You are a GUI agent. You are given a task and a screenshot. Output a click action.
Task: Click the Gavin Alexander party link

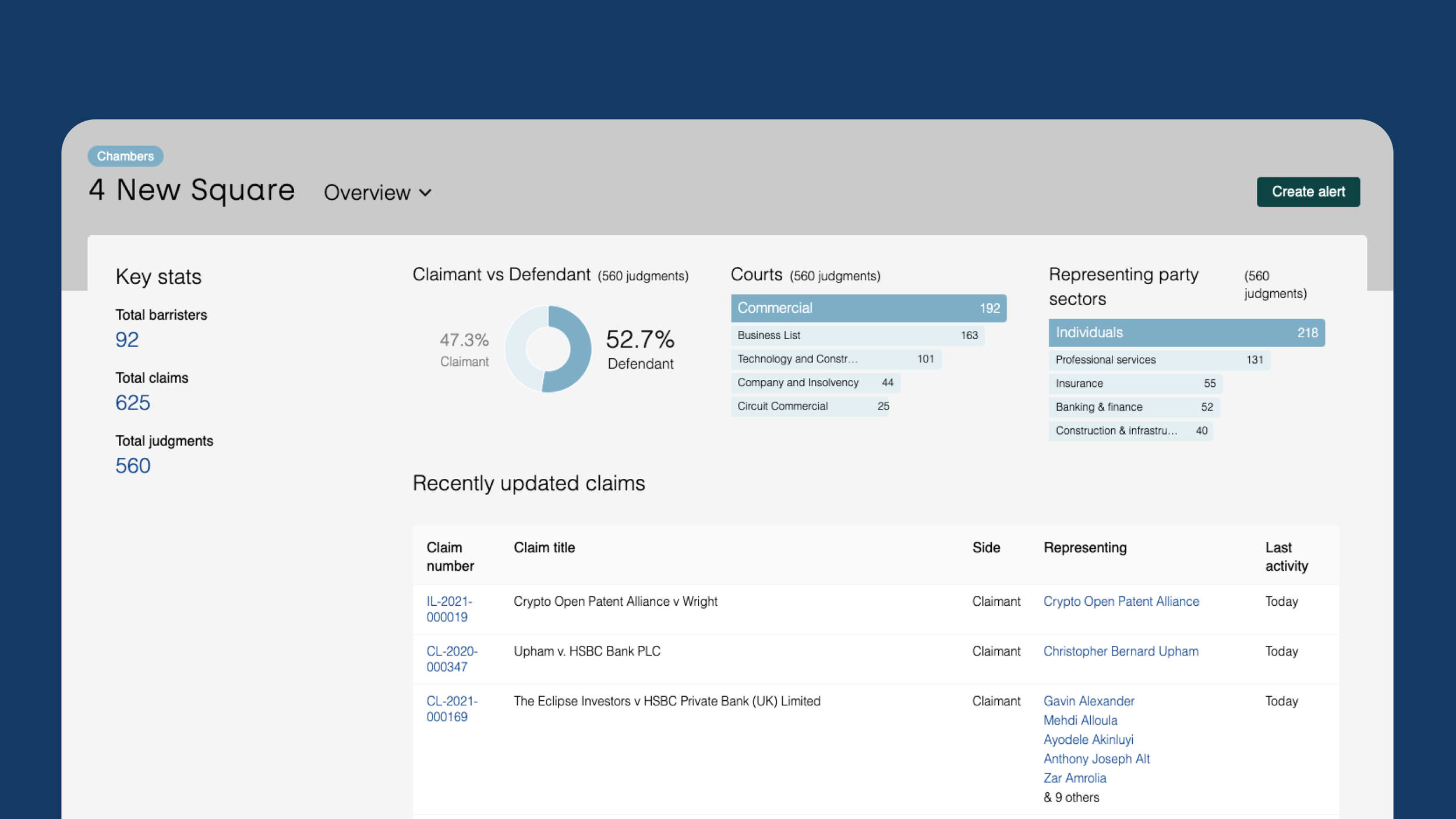[x=1088, y=701]
